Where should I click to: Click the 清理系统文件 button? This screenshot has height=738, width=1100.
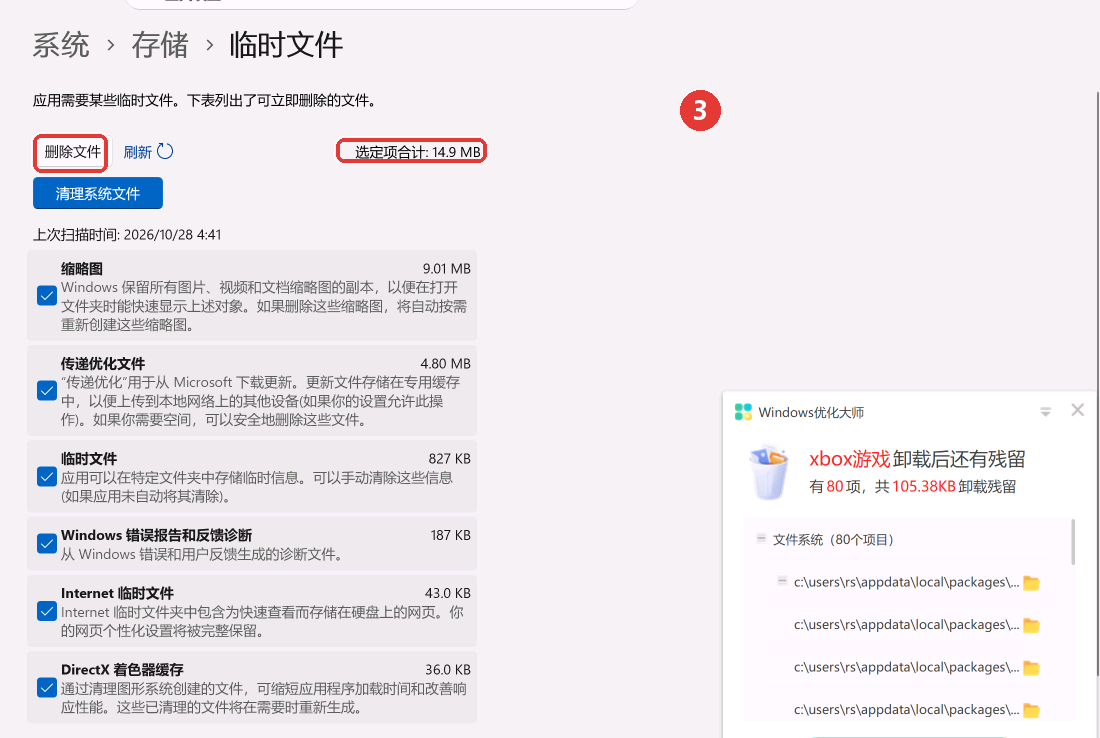pyautogui.click(x=98, y=193)
